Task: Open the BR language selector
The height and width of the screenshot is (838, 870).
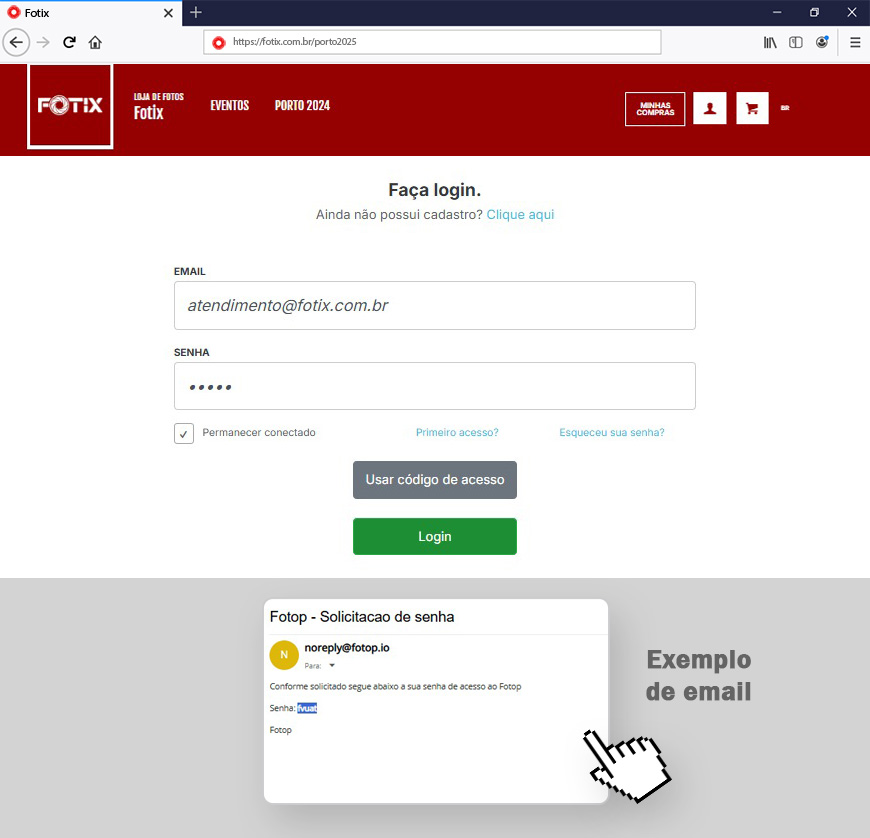Action: point(785,108)
